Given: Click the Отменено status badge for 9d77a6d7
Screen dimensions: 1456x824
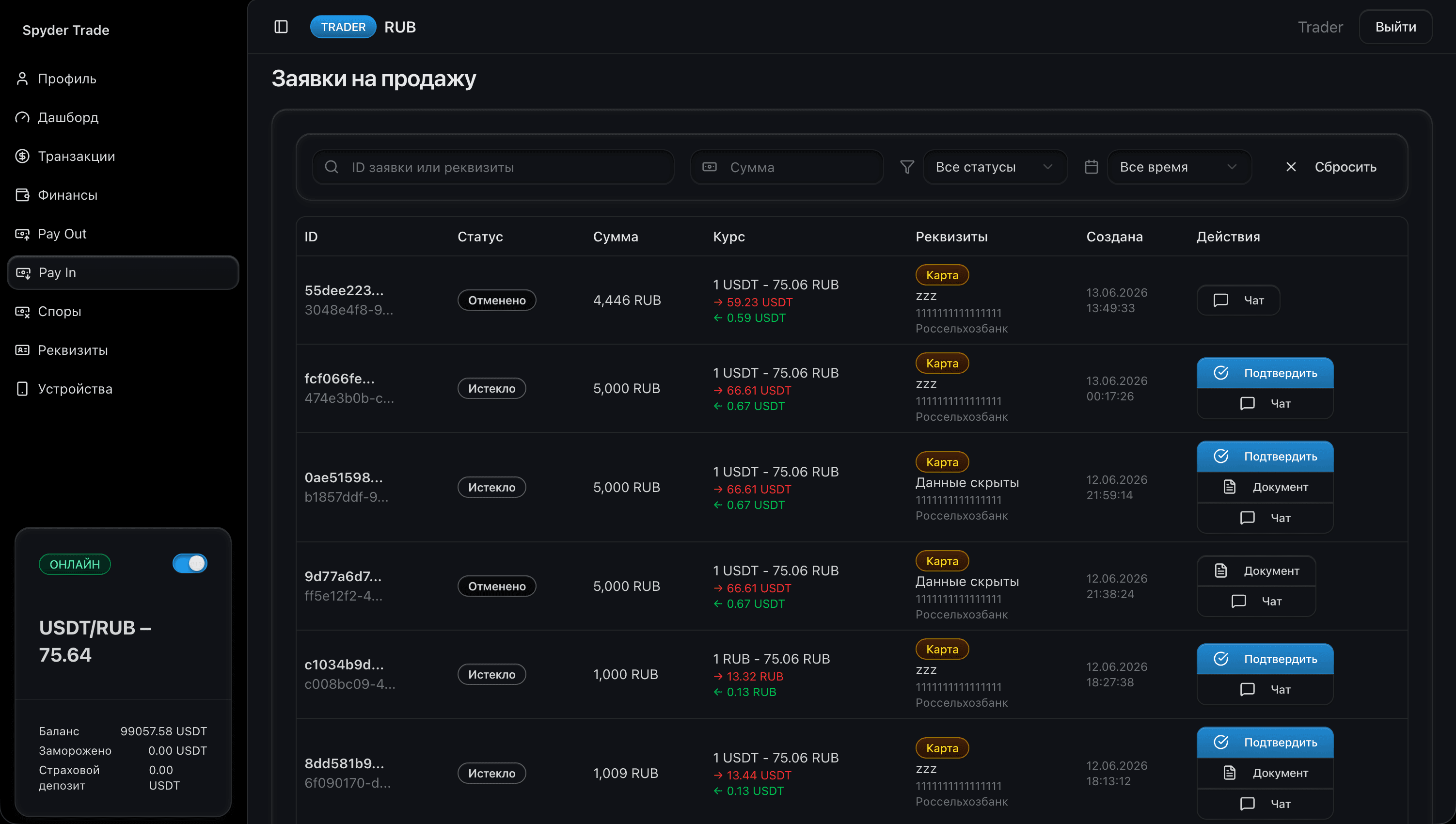Looking at the screenshot, I should point(496,586).
